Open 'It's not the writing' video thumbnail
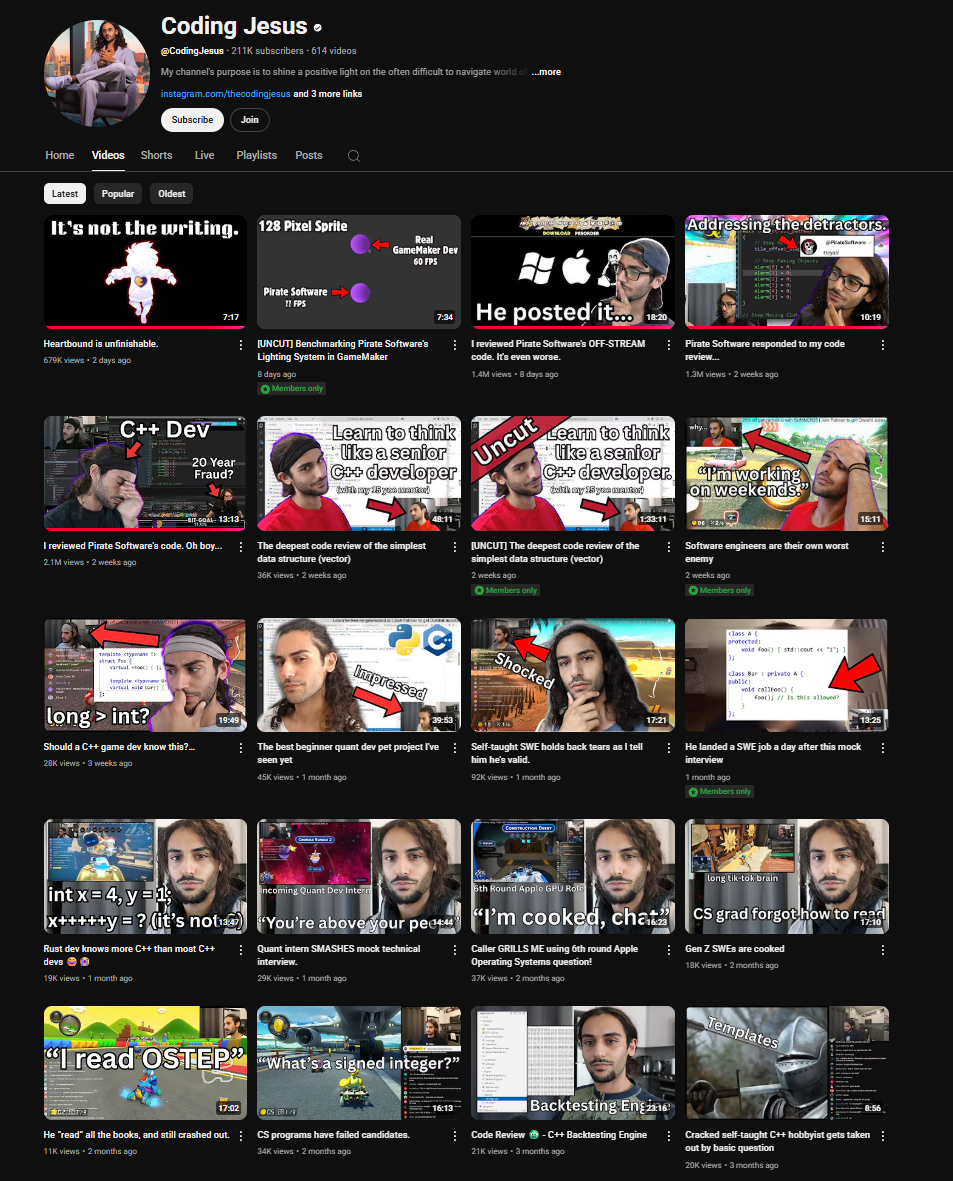Image resolution: width=953 pixels, height=1181 pixels. tap(145, 272)
